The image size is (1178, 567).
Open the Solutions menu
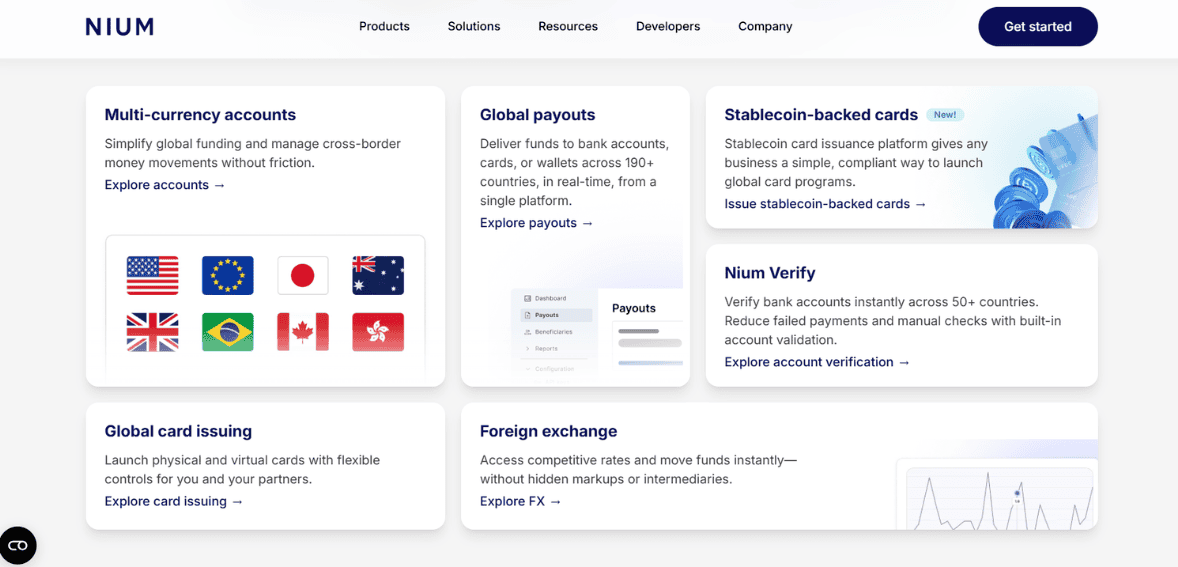point(474,26)
